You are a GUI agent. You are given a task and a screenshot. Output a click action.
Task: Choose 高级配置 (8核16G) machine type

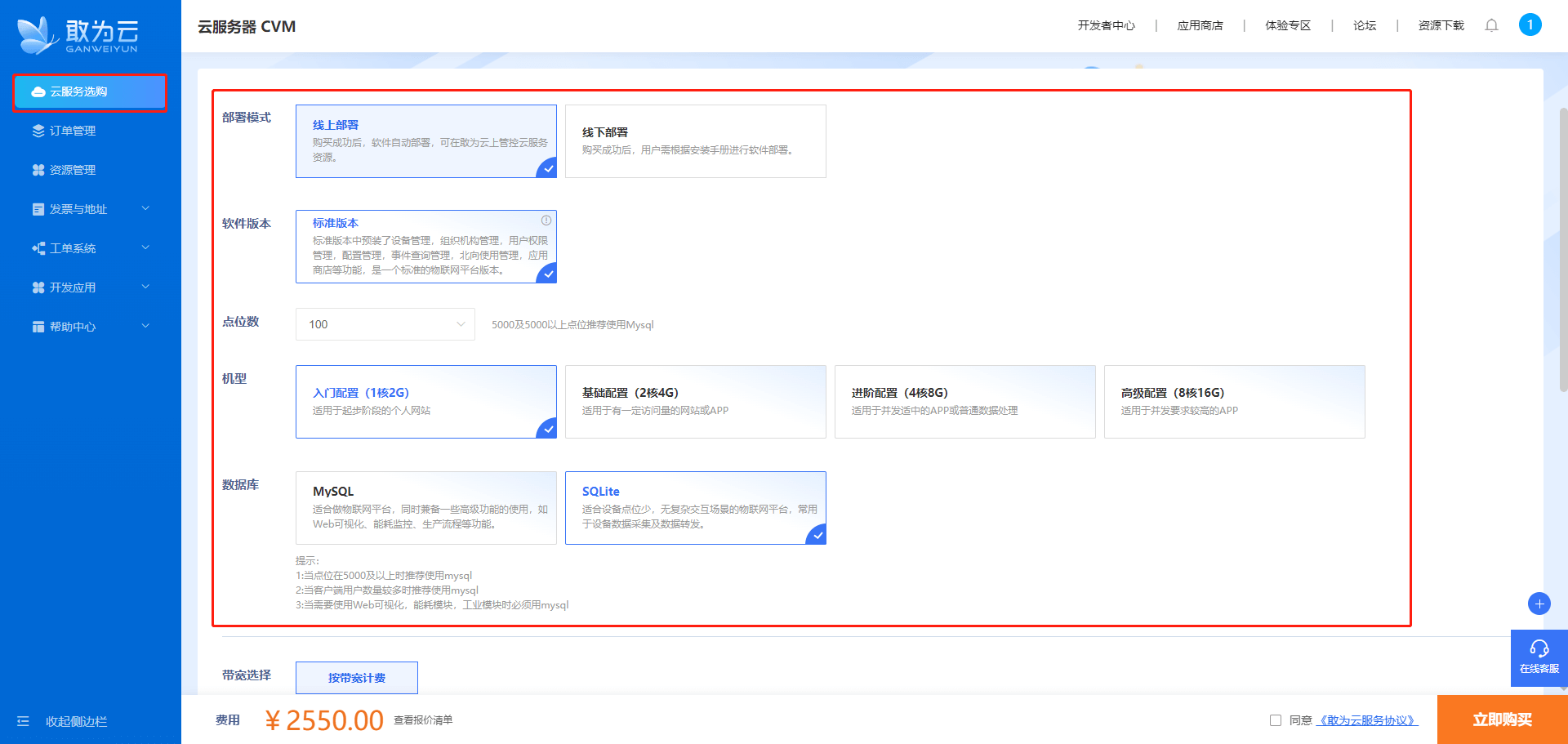pos(1235,402)
